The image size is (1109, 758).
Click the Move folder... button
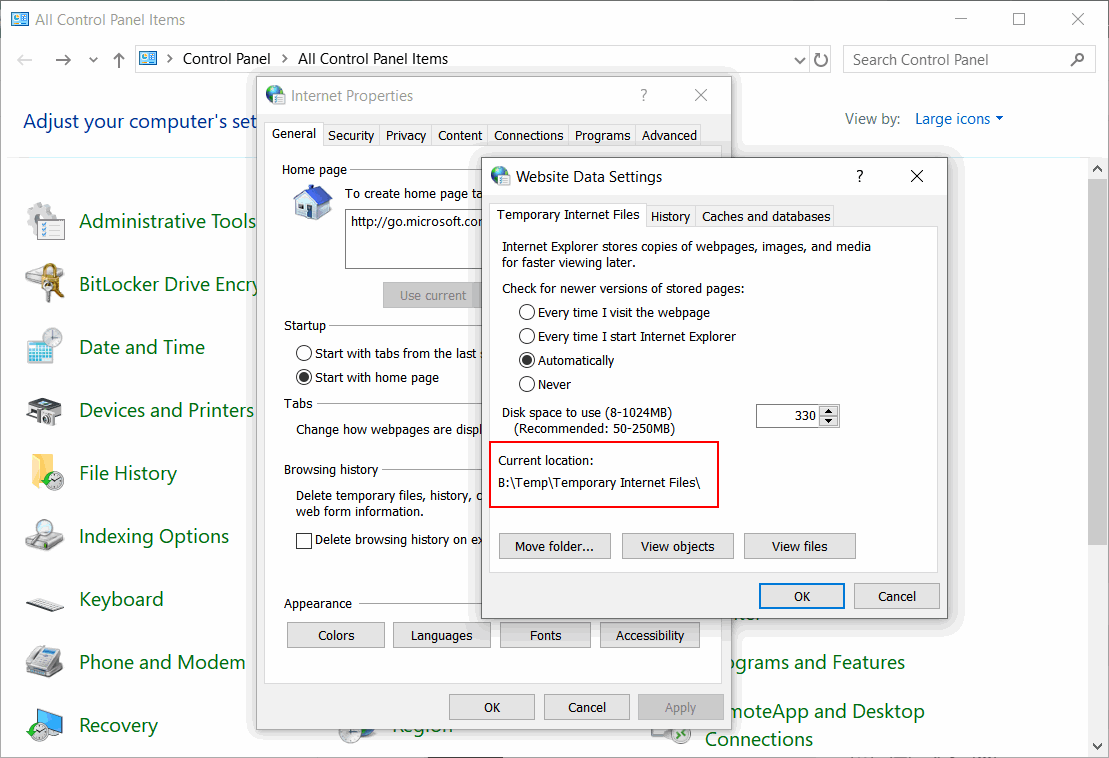[x=554, y=546]
